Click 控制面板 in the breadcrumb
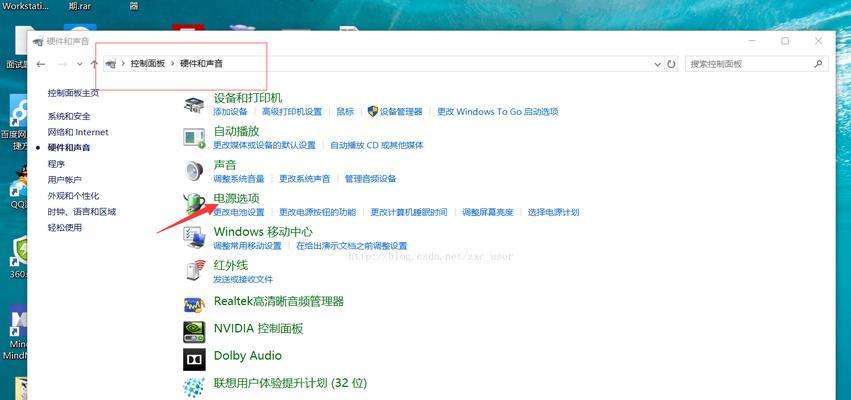The height and width of the screenshot is (400, 851). point(148,64)
